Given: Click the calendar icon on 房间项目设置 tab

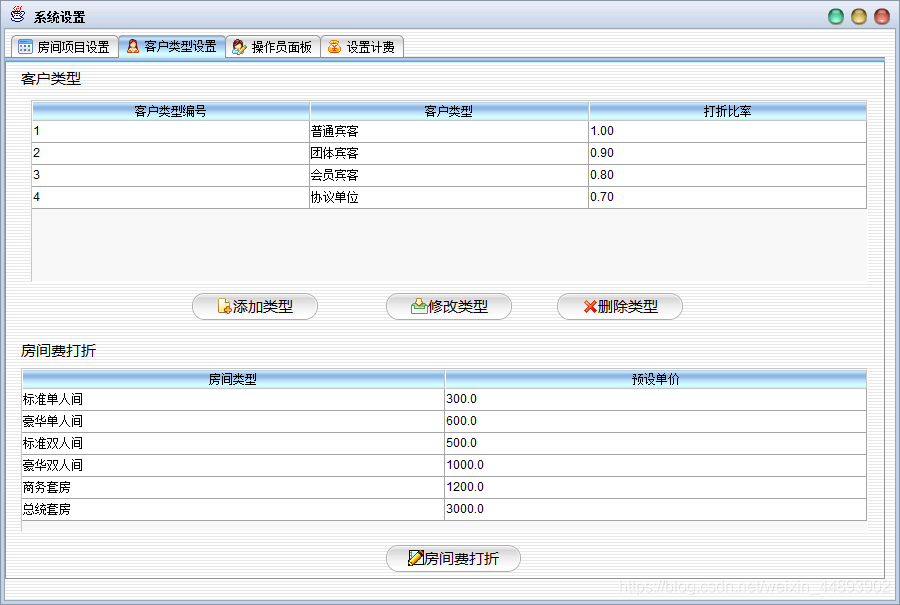Looking at the screenshot, I should (x=25, y=46).
